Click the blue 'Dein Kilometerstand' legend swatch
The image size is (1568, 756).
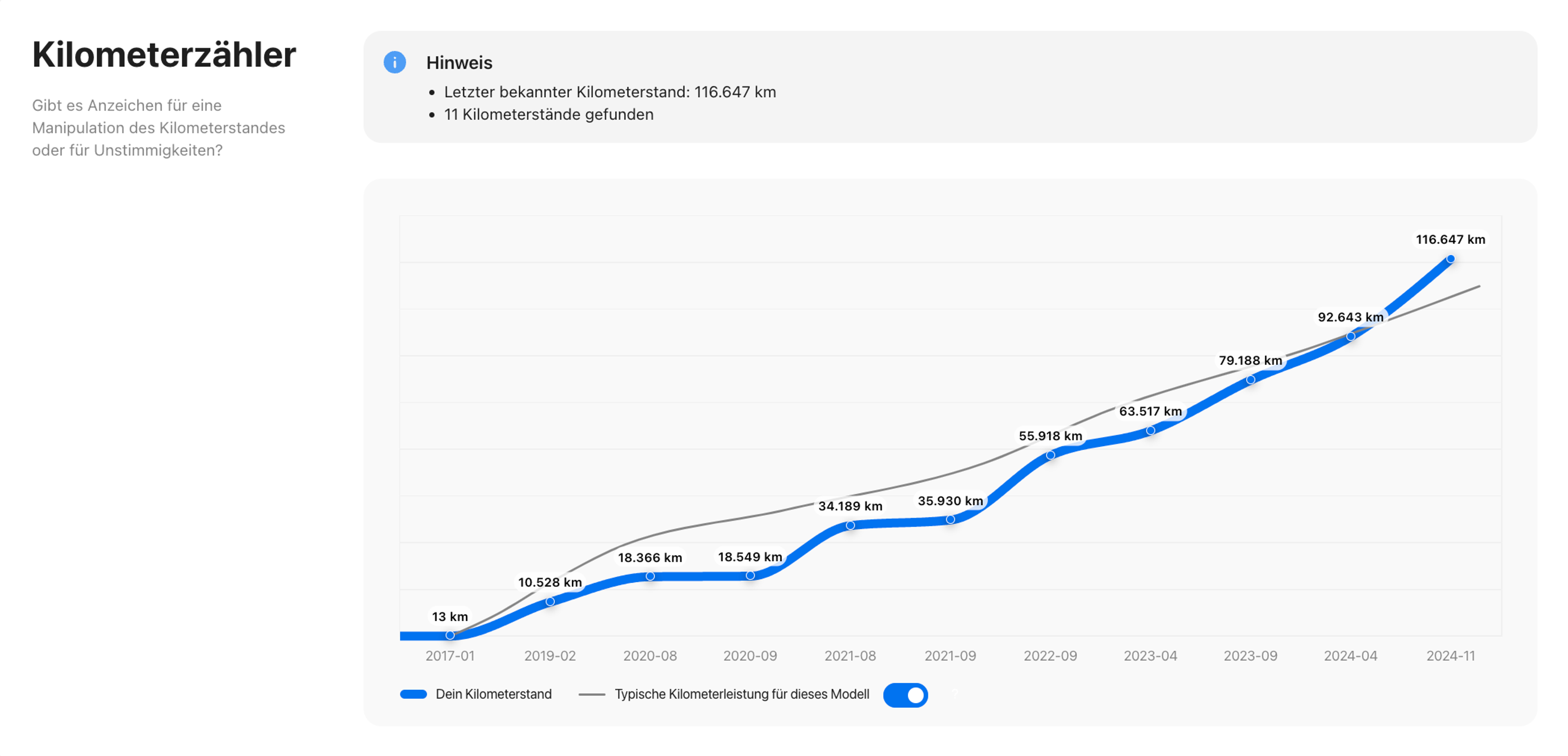[x=413, y=694]
